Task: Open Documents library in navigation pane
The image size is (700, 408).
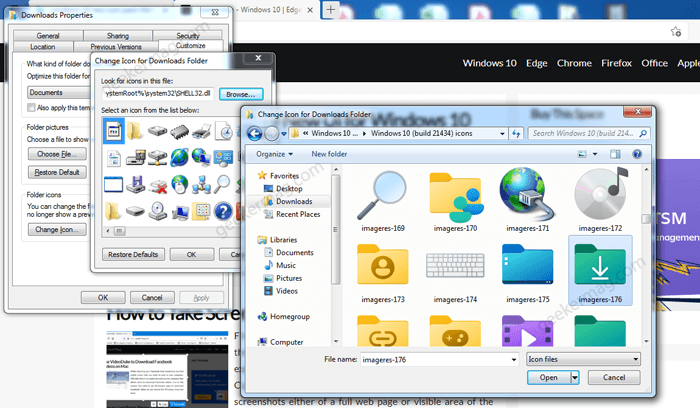Action: point(289,253)
